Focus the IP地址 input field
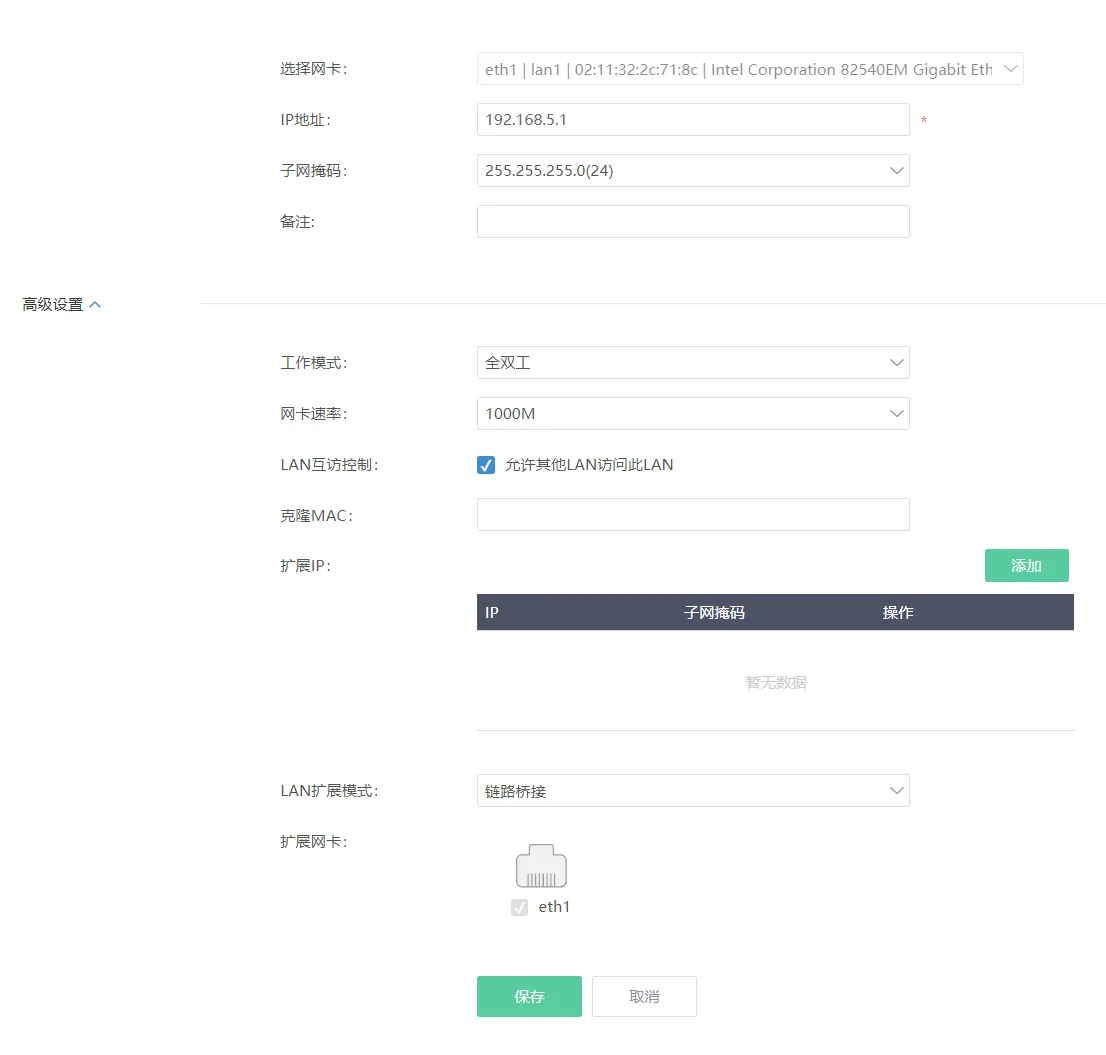 point(693,120)
